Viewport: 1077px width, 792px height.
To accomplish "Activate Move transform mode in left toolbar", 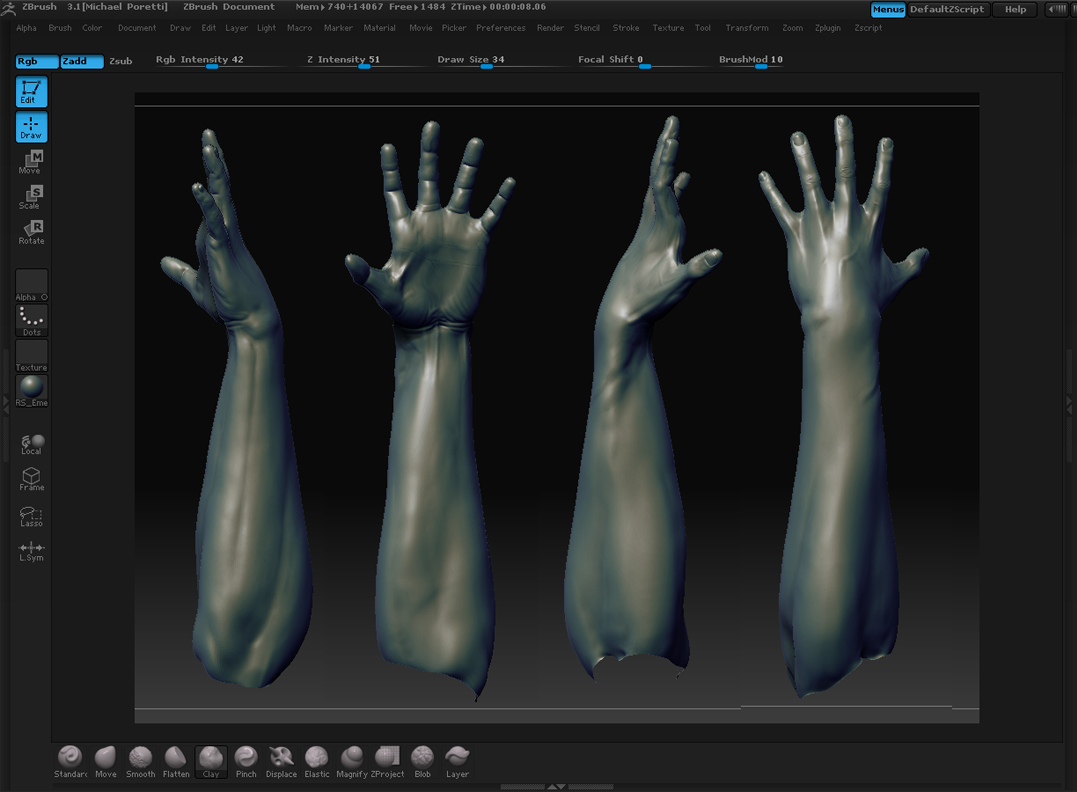I will (32, 162).
